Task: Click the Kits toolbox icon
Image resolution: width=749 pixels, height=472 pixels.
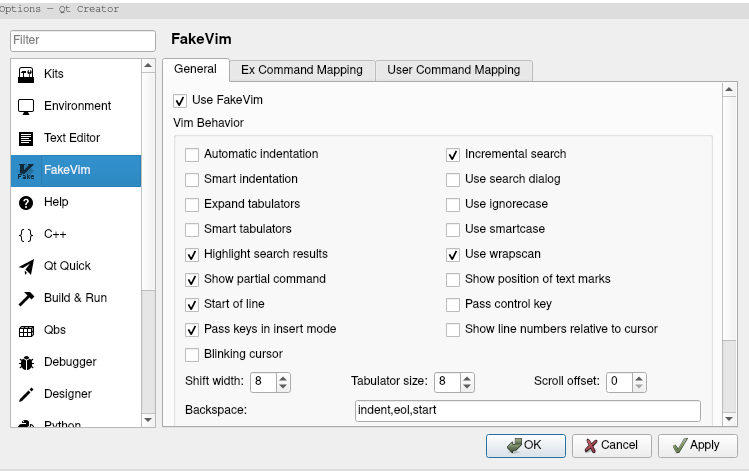Action: click(x=26, y=75)
